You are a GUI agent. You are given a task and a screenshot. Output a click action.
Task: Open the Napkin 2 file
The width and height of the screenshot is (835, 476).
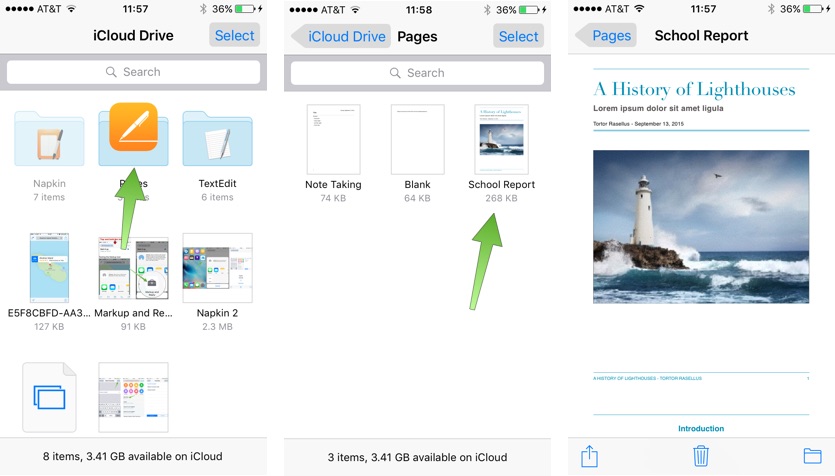point(217,267)
